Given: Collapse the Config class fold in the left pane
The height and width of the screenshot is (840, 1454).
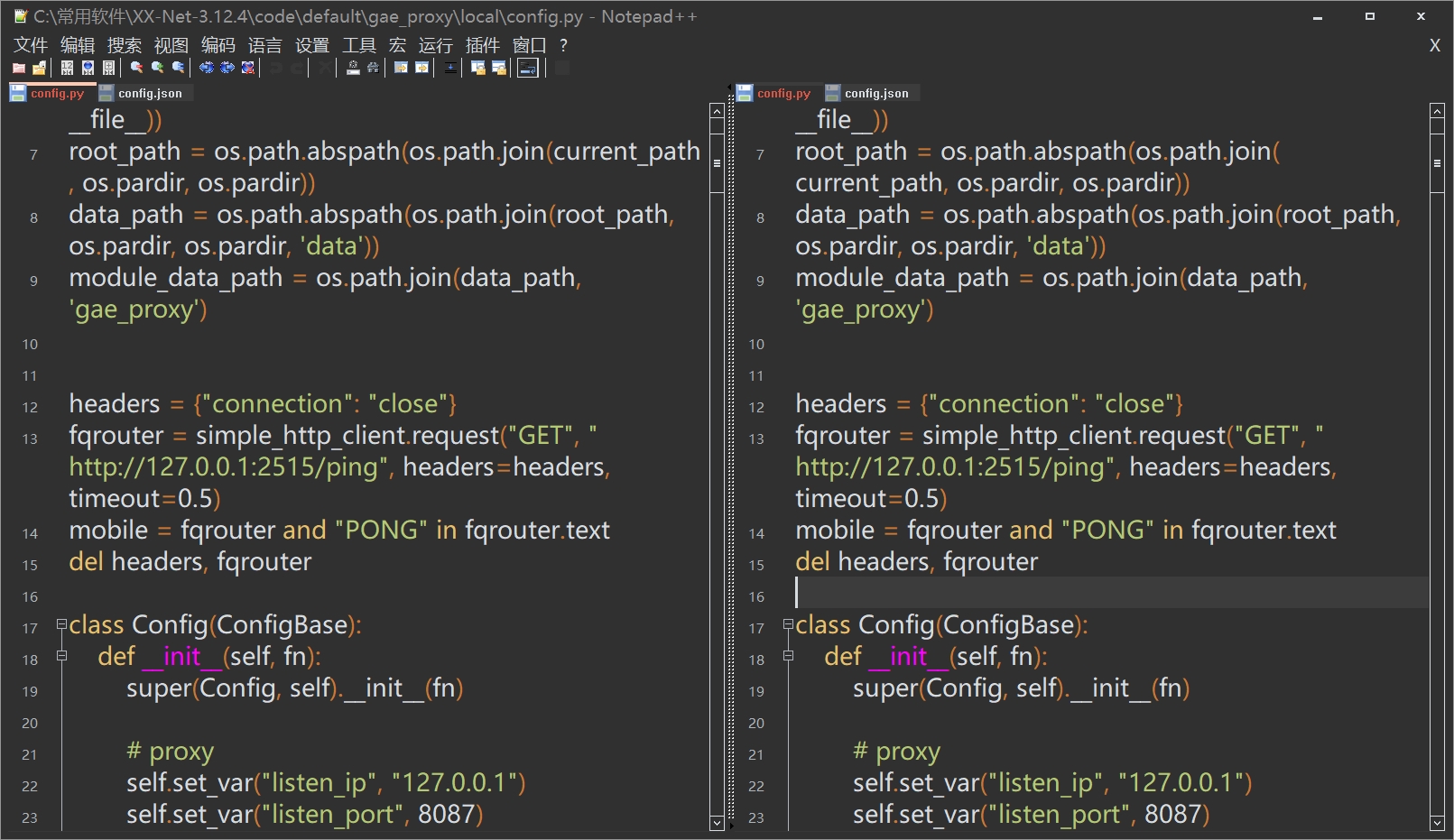Looking at the screenshot, I should [x=60, y=624].
